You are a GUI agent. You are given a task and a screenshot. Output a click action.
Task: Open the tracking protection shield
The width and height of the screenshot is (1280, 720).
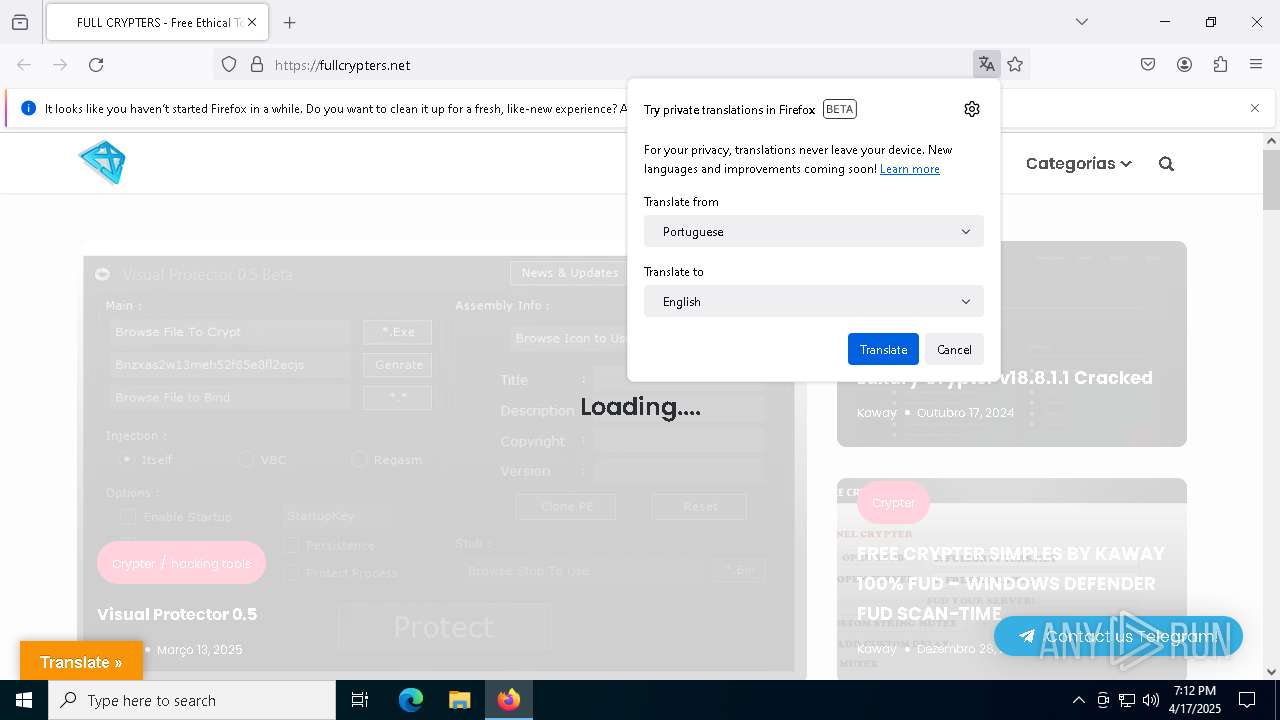click(x=229, y=65)
